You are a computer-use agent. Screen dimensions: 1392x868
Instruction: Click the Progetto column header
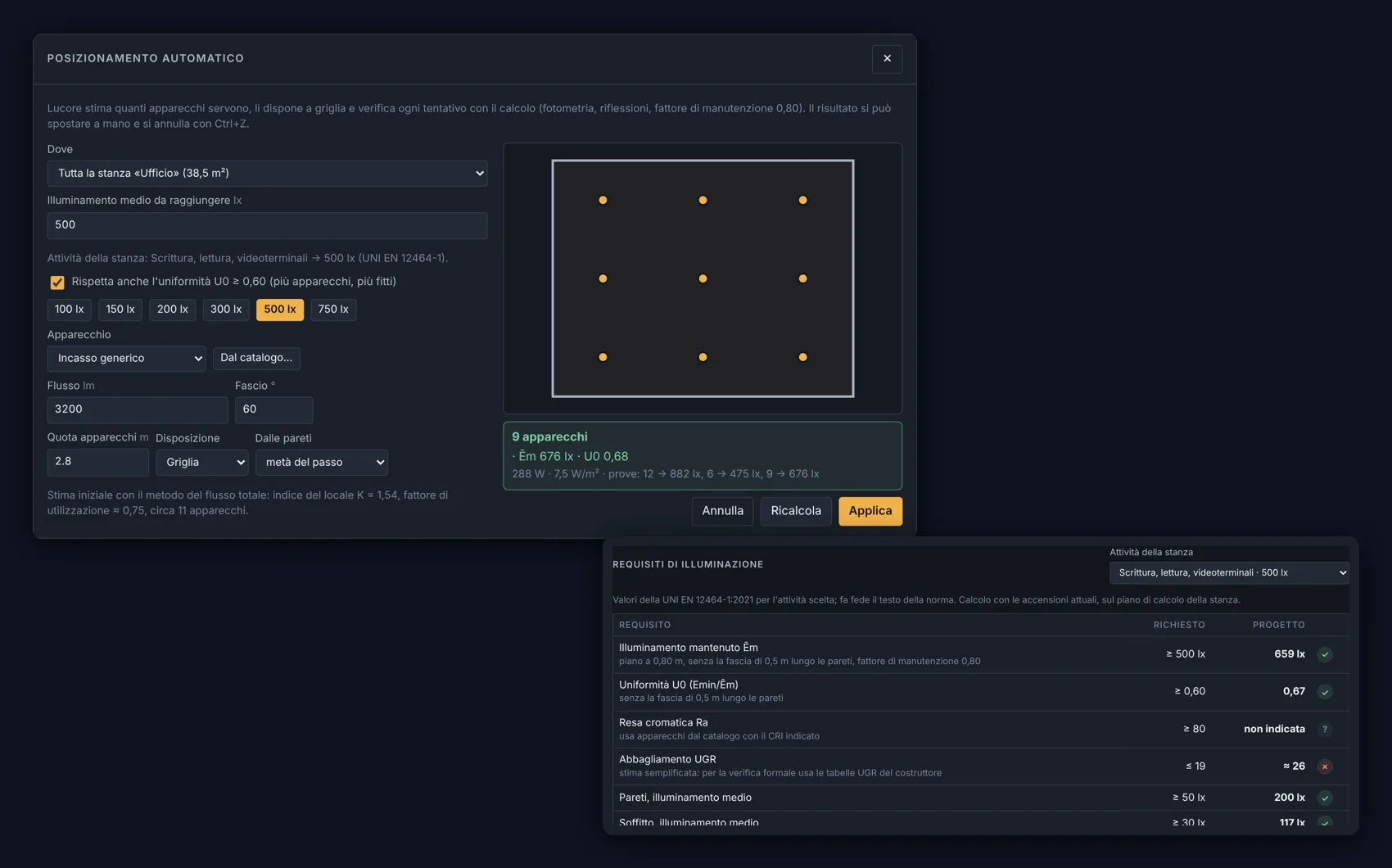coord(1279,625)
